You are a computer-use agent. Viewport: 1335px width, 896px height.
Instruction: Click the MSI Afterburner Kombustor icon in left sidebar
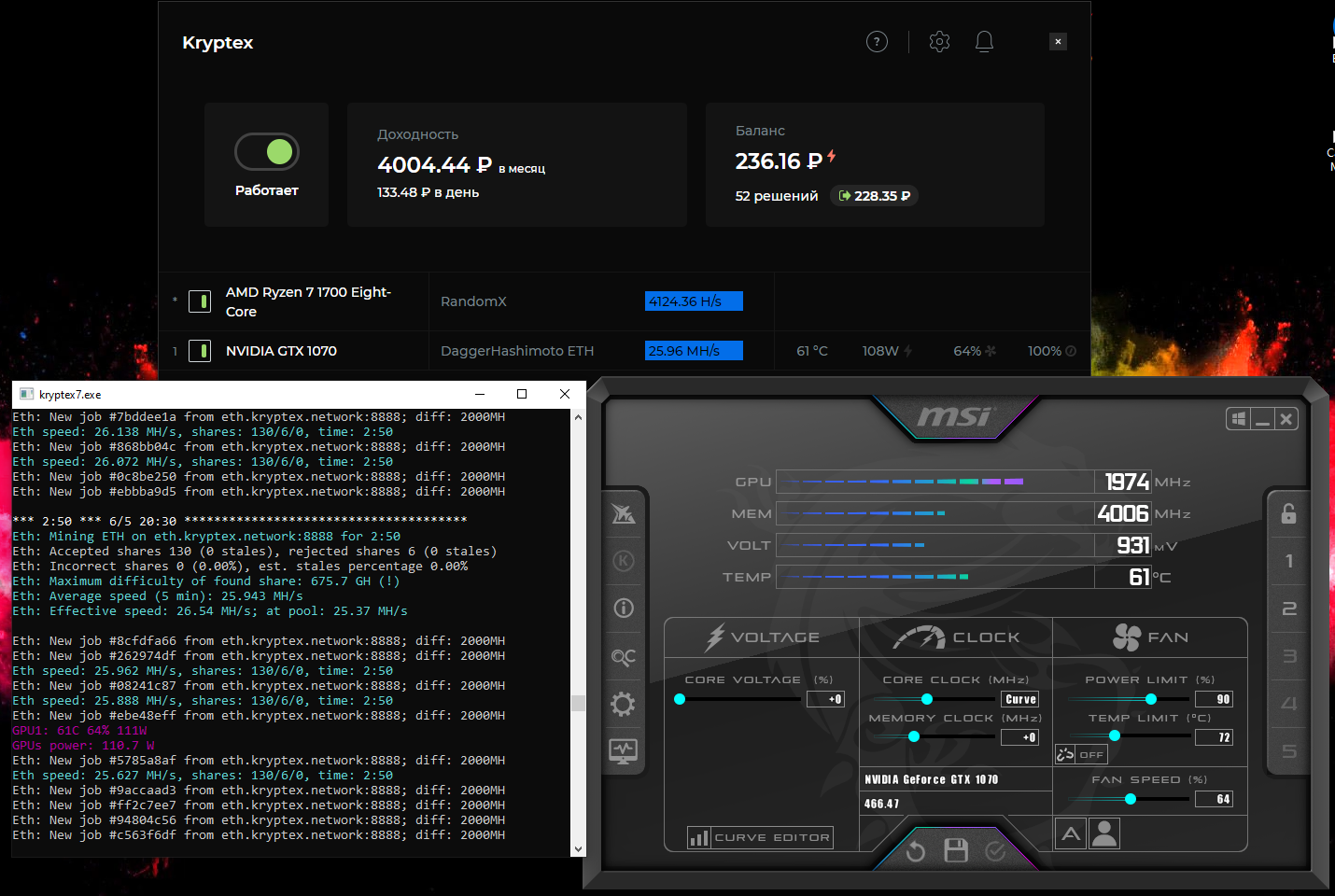[624, 513]
